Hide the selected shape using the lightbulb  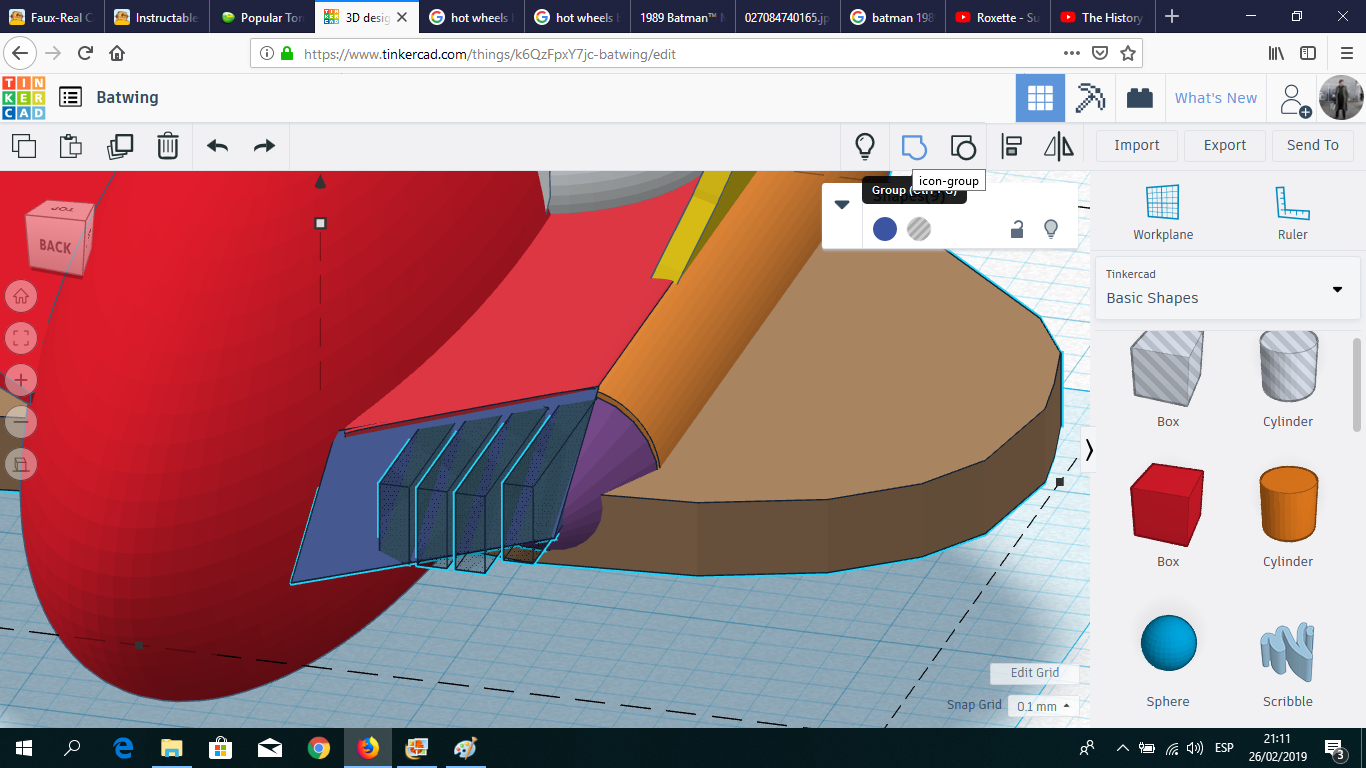tap(1050, 229)
